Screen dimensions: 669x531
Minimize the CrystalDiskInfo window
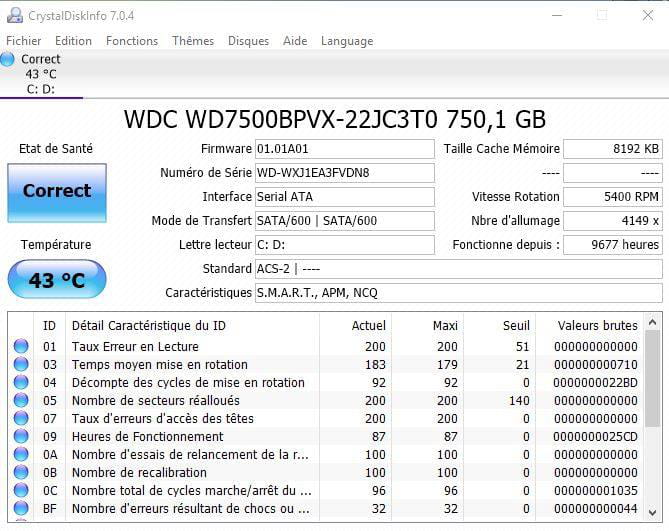(x=557, y=15)
